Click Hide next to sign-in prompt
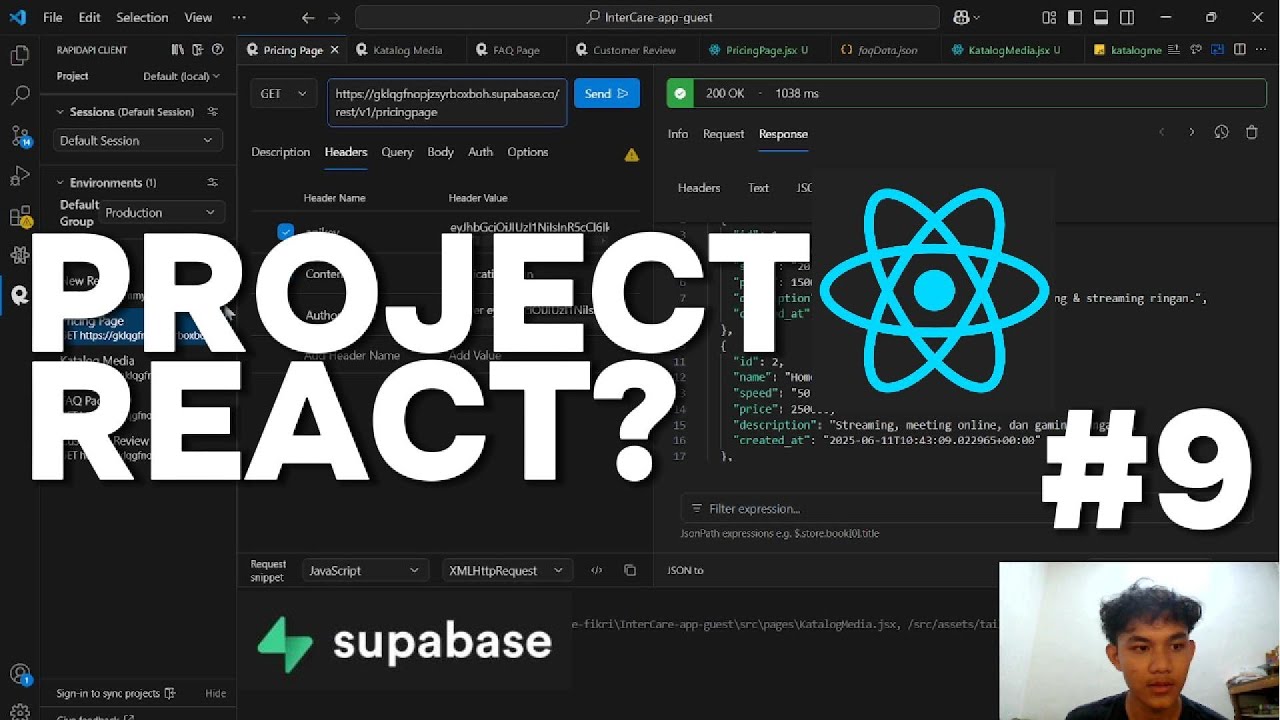Screen dimensions: 1280x720 pyautogui.click(x=215, y=693)
